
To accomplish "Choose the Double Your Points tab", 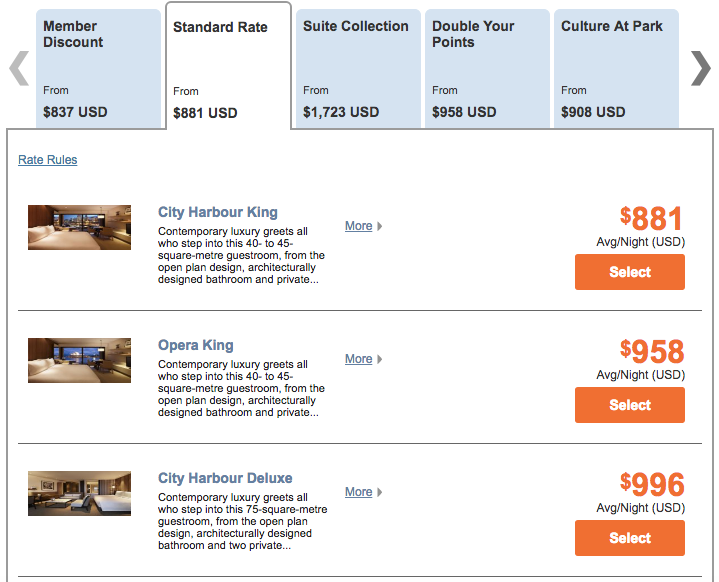I will [487, 69].
